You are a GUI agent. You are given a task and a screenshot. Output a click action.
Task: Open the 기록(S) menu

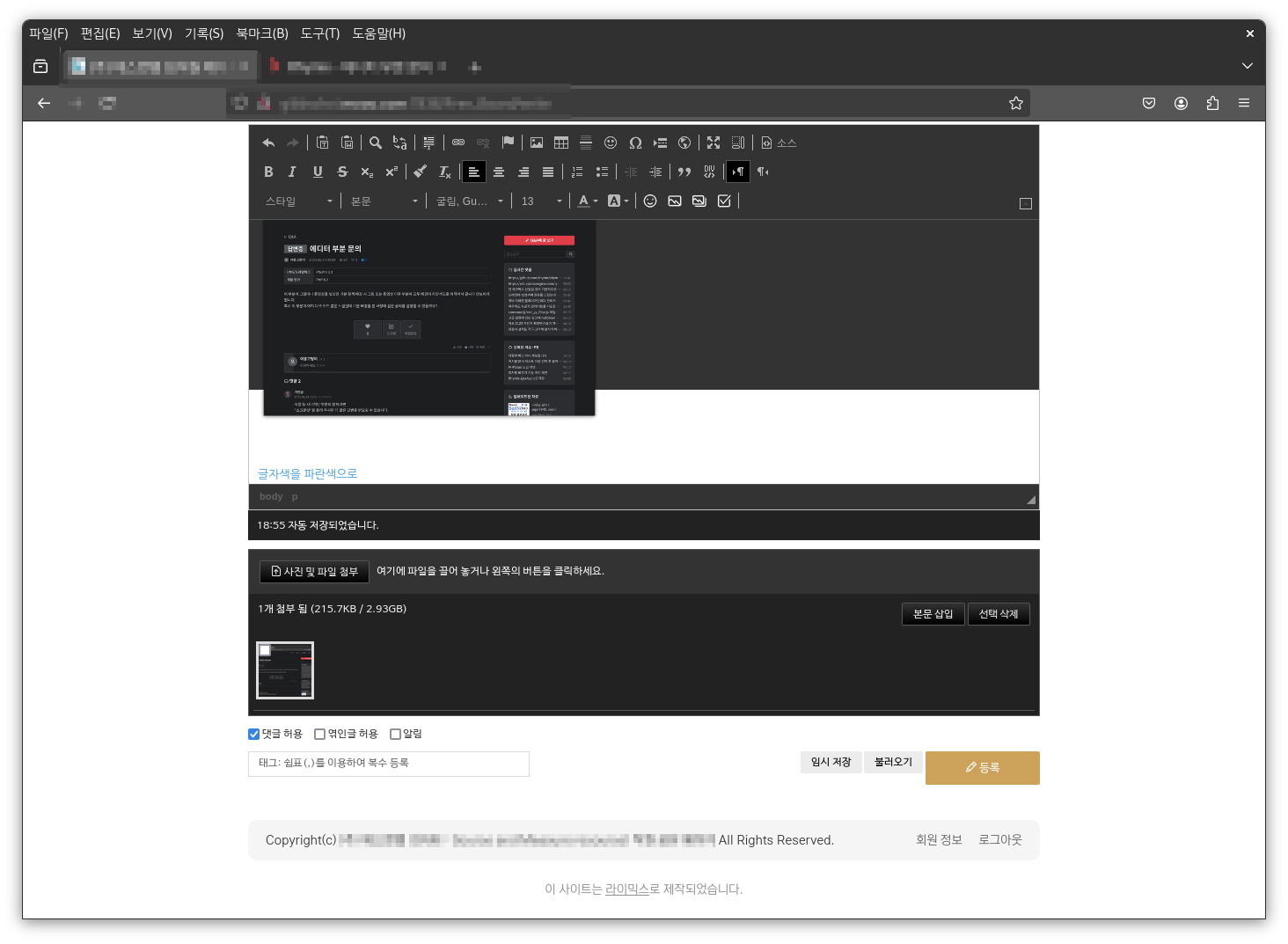[204, 33]
